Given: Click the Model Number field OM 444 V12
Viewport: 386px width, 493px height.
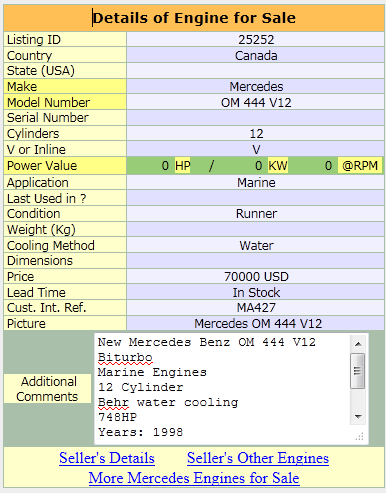Looking at the screenshot, I should (256, 102).
